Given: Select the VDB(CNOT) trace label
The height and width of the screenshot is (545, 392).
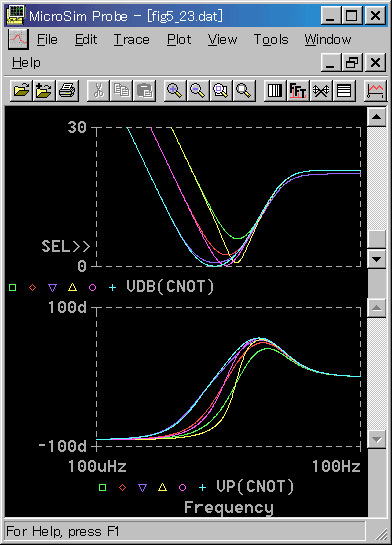Looking at the screenshot, I should (170, 287).
